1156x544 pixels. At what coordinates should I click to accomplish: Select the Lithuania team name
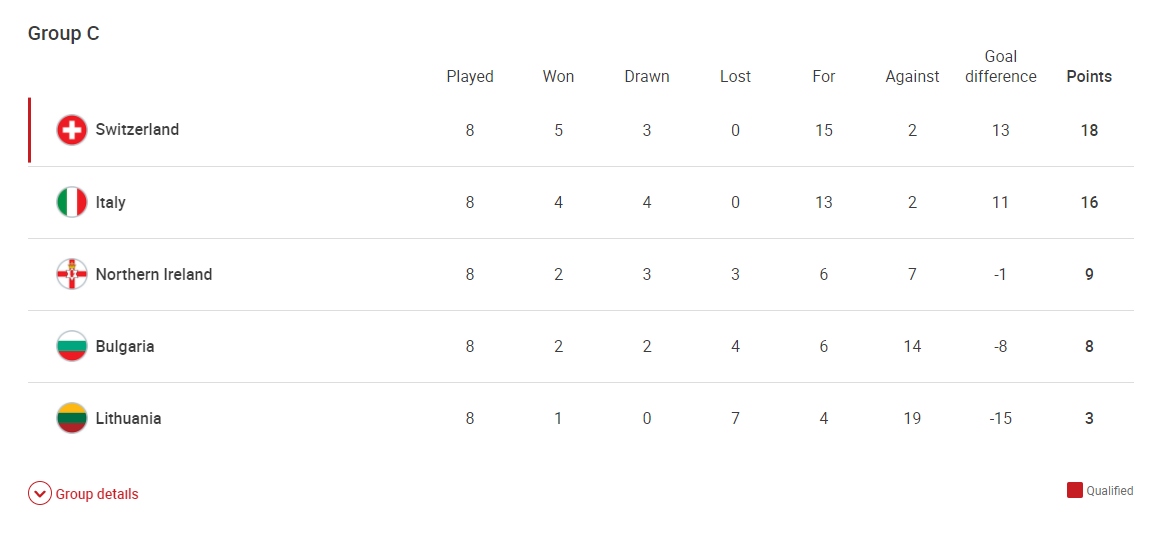click(128, 418)
